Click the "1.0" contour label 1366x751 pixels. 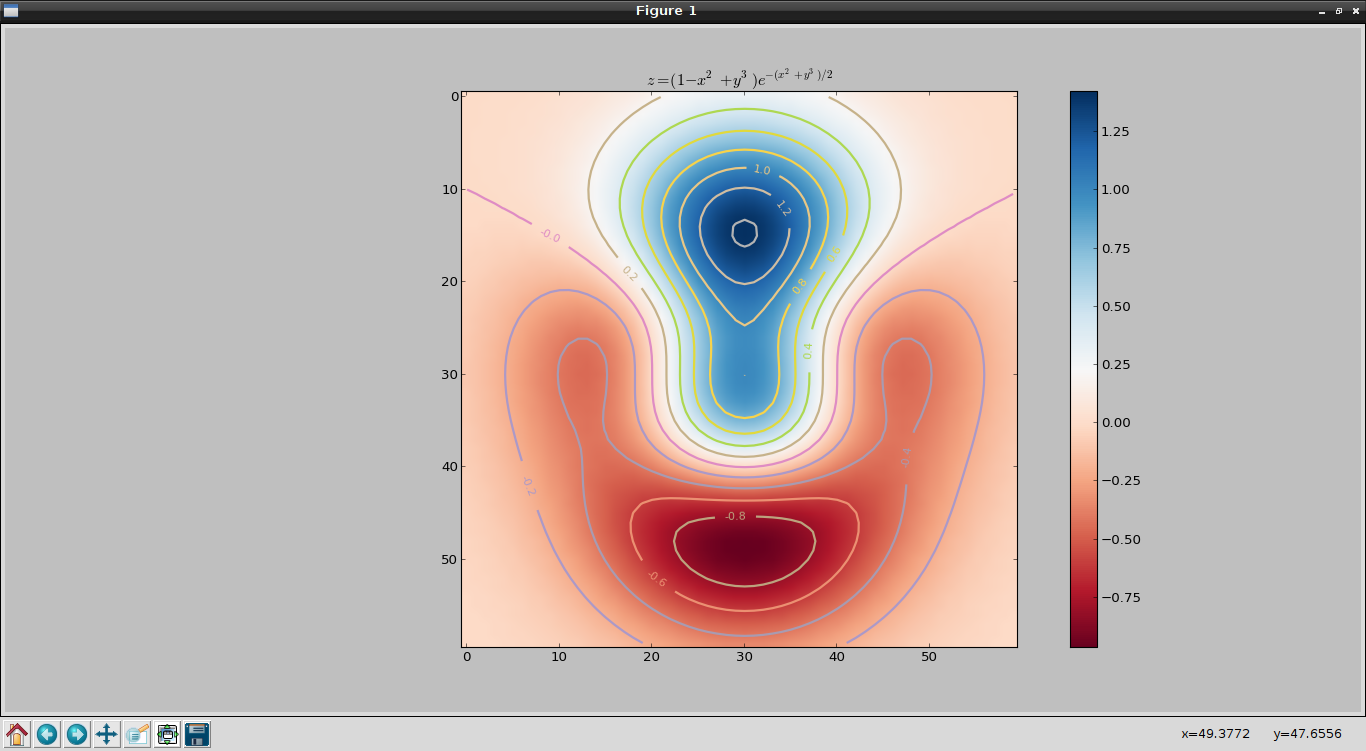(762, 171)
